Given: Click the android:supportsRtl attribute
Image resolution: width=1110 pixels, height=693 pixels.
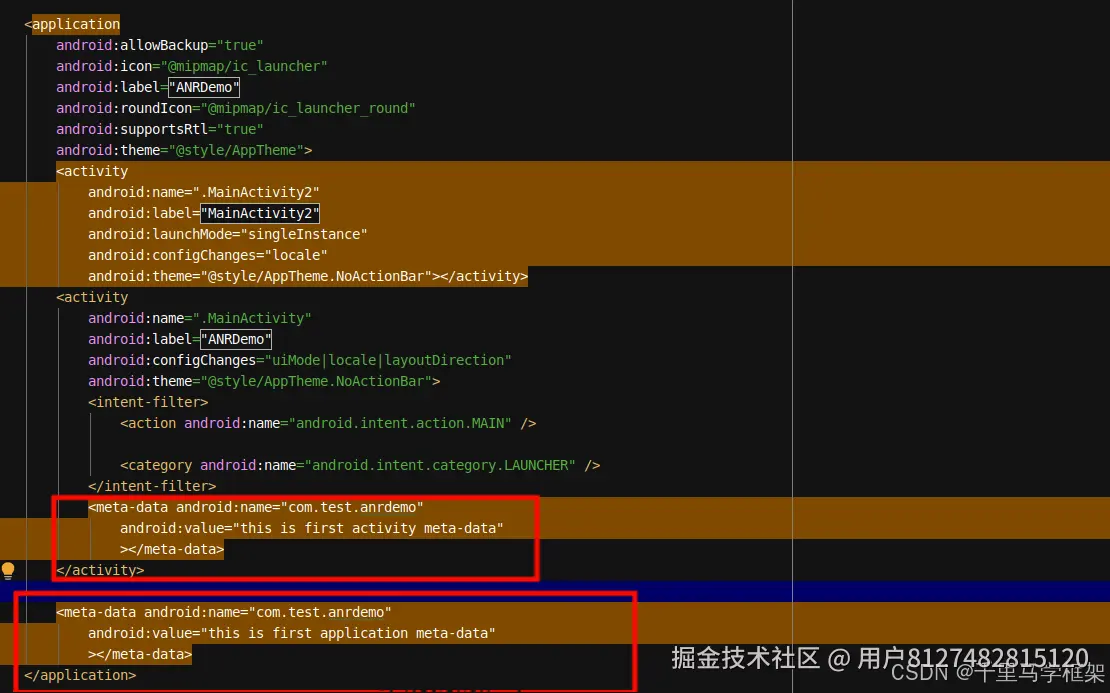Looking at the screenshot, I should pos(132,130).
